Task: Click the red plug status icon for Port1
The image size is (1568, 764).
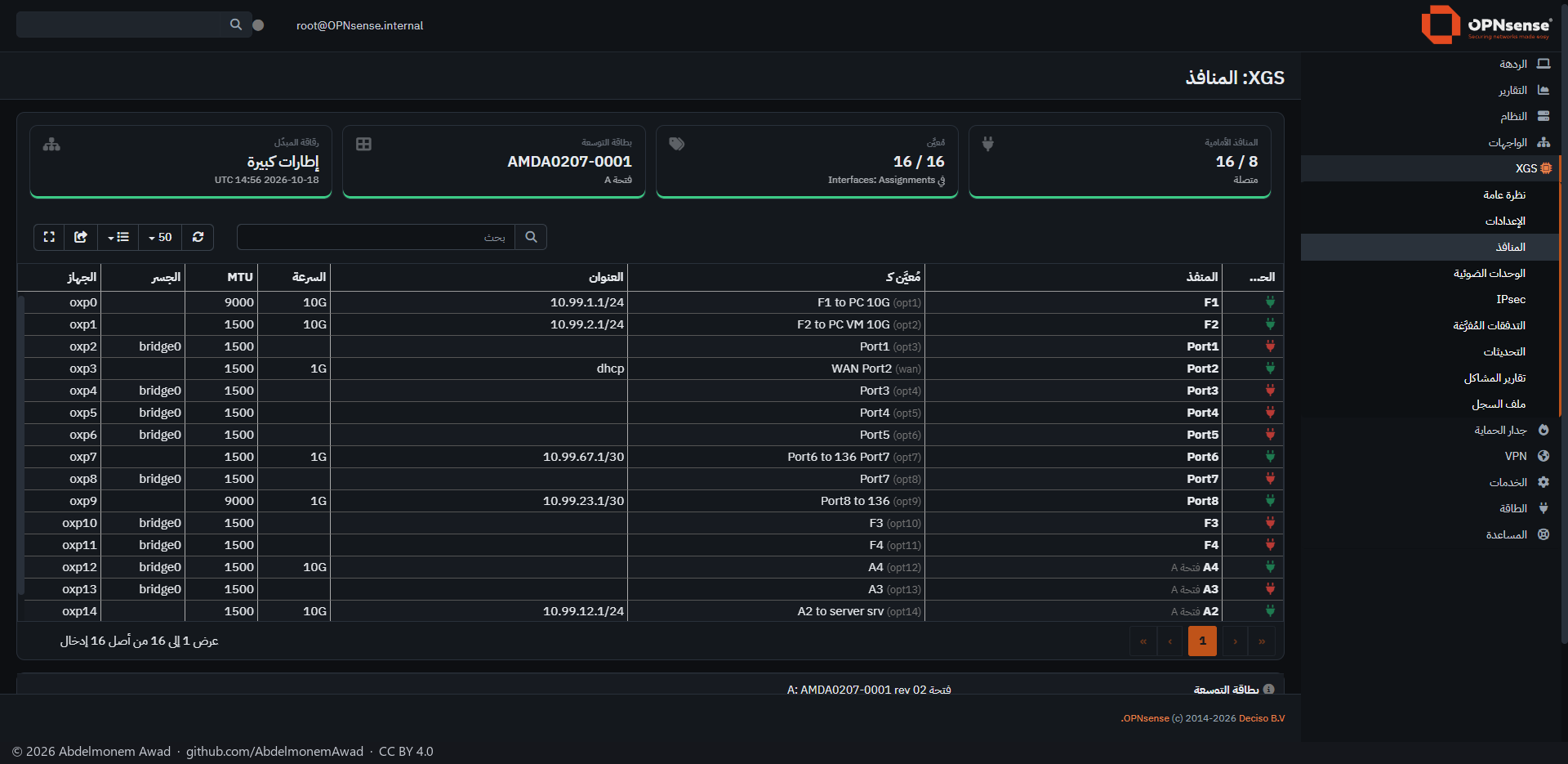Action: tap(1270, 346)
